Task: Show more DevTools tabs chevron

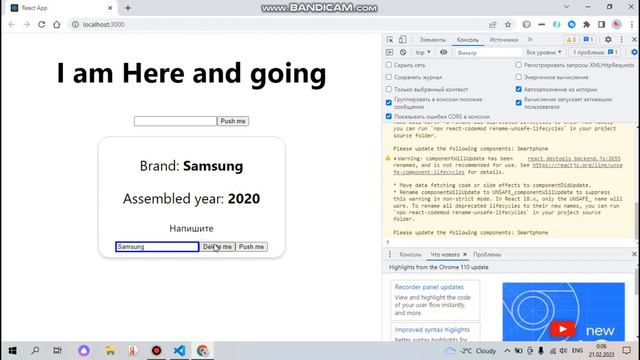Action: [530, 40]
